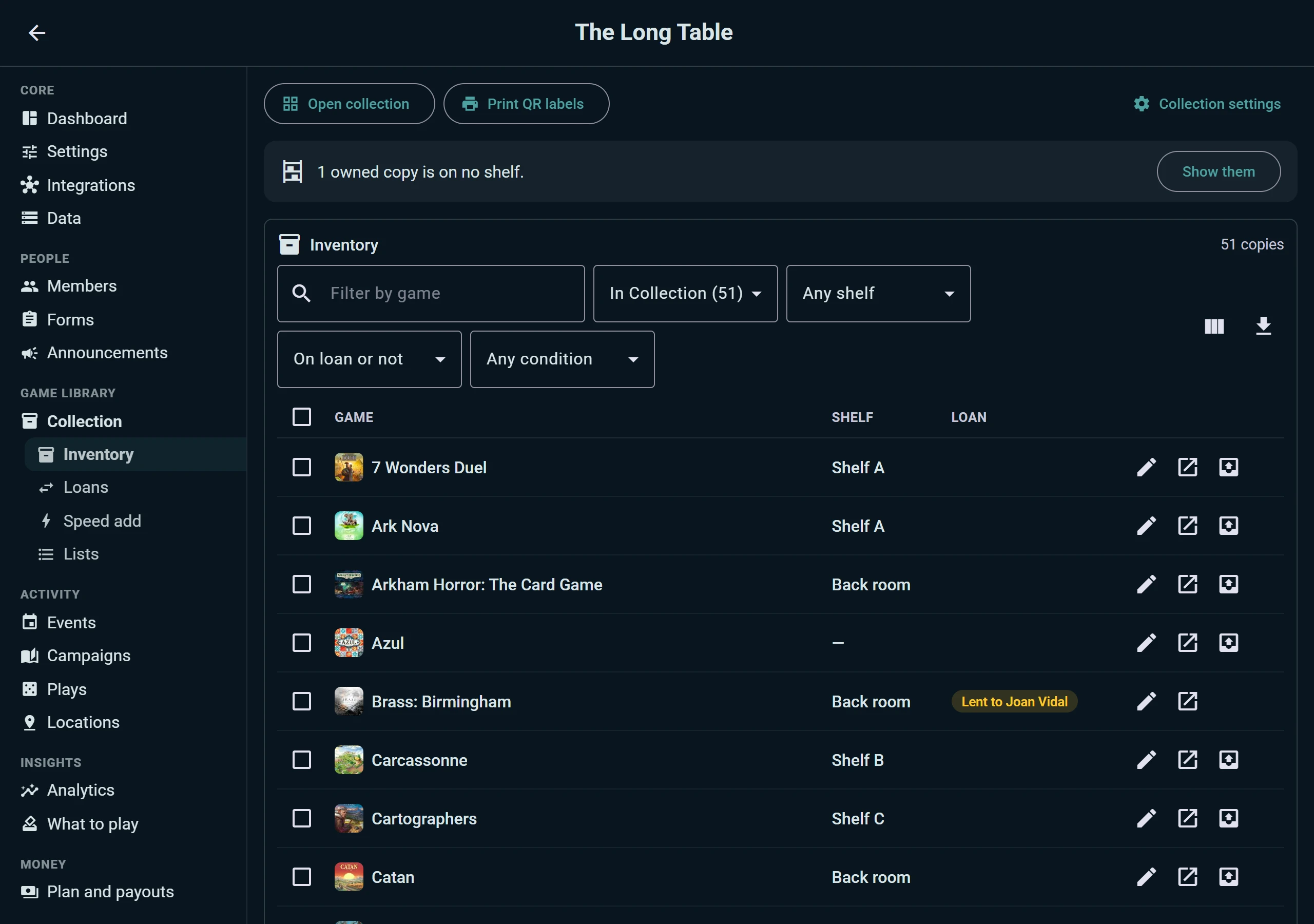Expand the Any shelf dropdown
Viewport: 1314px width, 924px height.
pyautogui.click(x=878, y=294)
